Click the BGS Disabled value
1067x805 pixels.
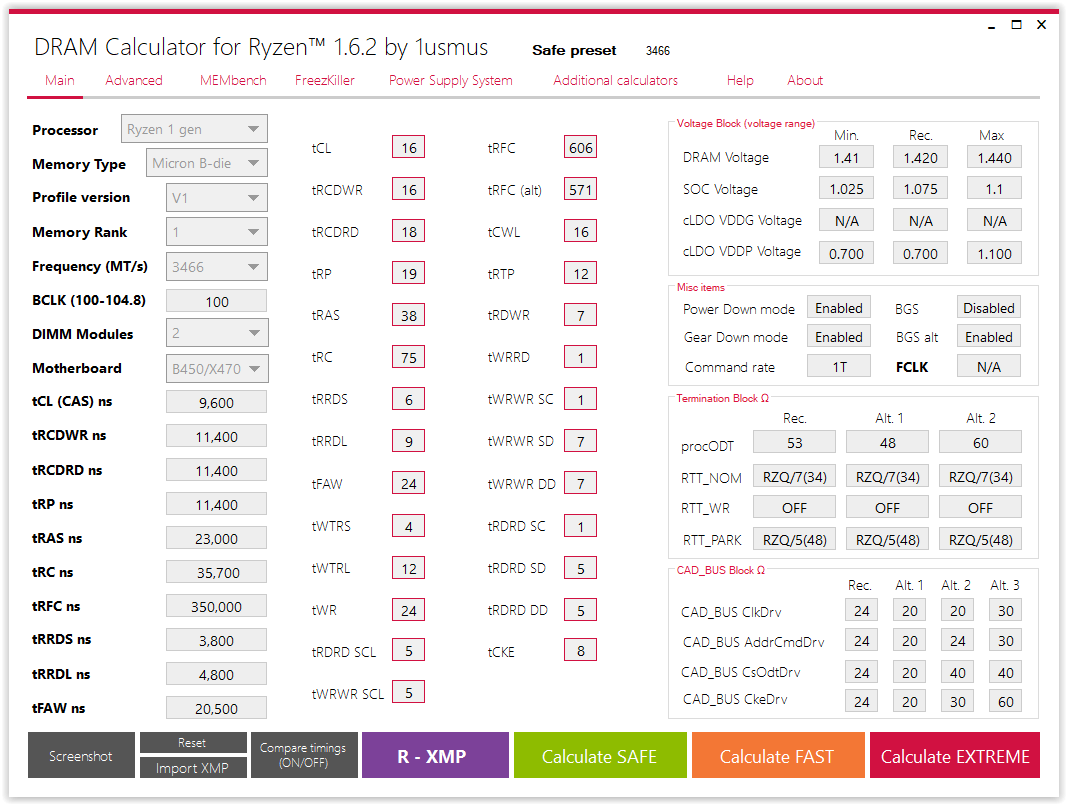(989, 308)
